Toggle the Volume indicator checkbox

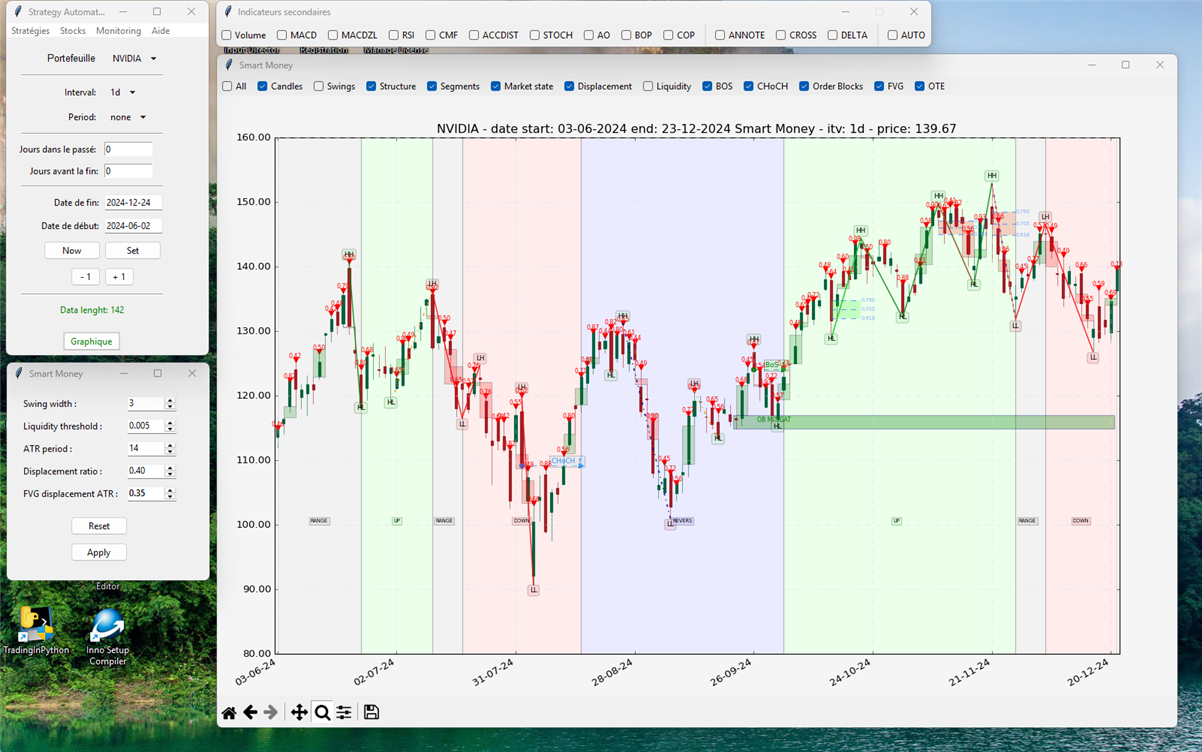point(227,35)
